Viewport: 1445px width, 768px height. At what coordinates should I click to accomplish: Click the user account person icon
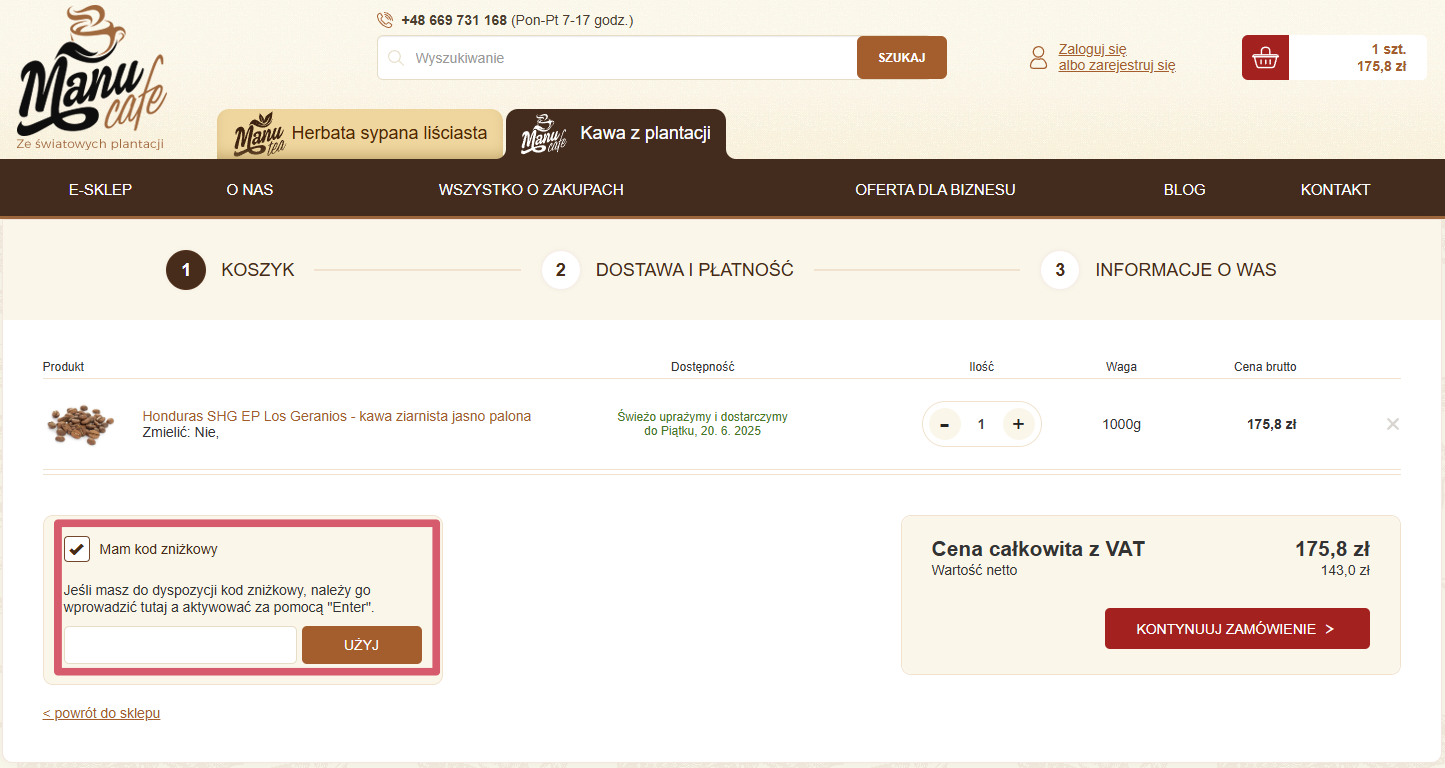(x=1038, y=58)
